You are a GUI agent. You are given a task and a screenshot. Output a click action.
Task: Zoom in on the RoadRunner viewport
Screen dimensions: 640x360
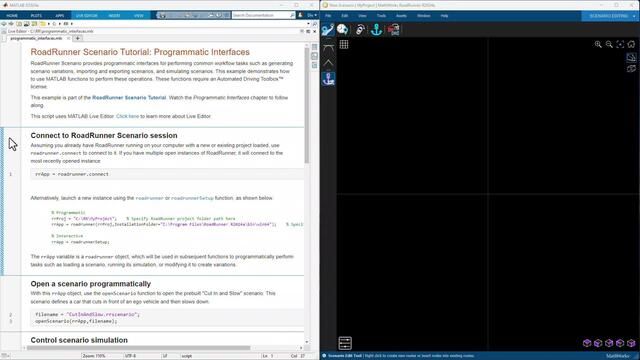point(598,44)
